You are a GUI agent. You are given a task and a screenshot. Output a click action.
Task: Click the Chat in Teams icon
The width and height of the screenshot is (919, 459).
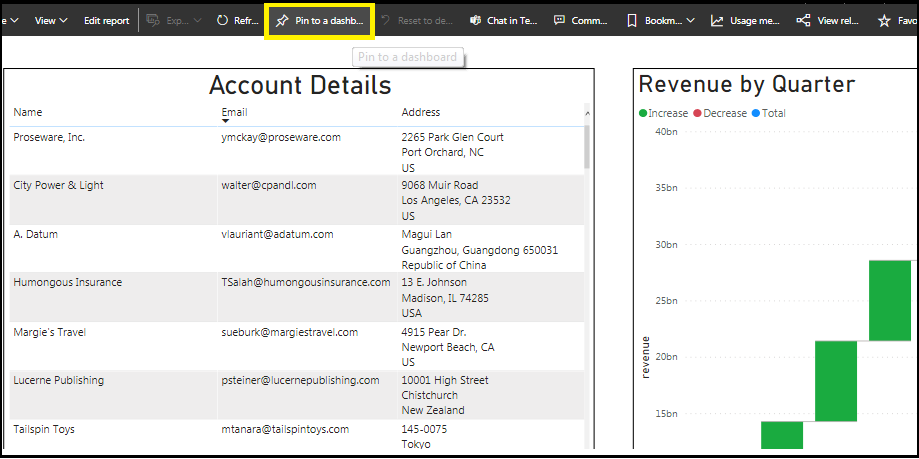click(475, 21)
